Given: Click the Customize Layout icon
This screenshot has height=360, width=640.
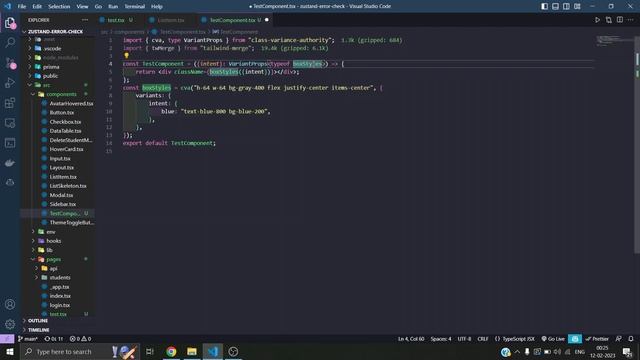Looking at the screenshot, I should 577,6.
